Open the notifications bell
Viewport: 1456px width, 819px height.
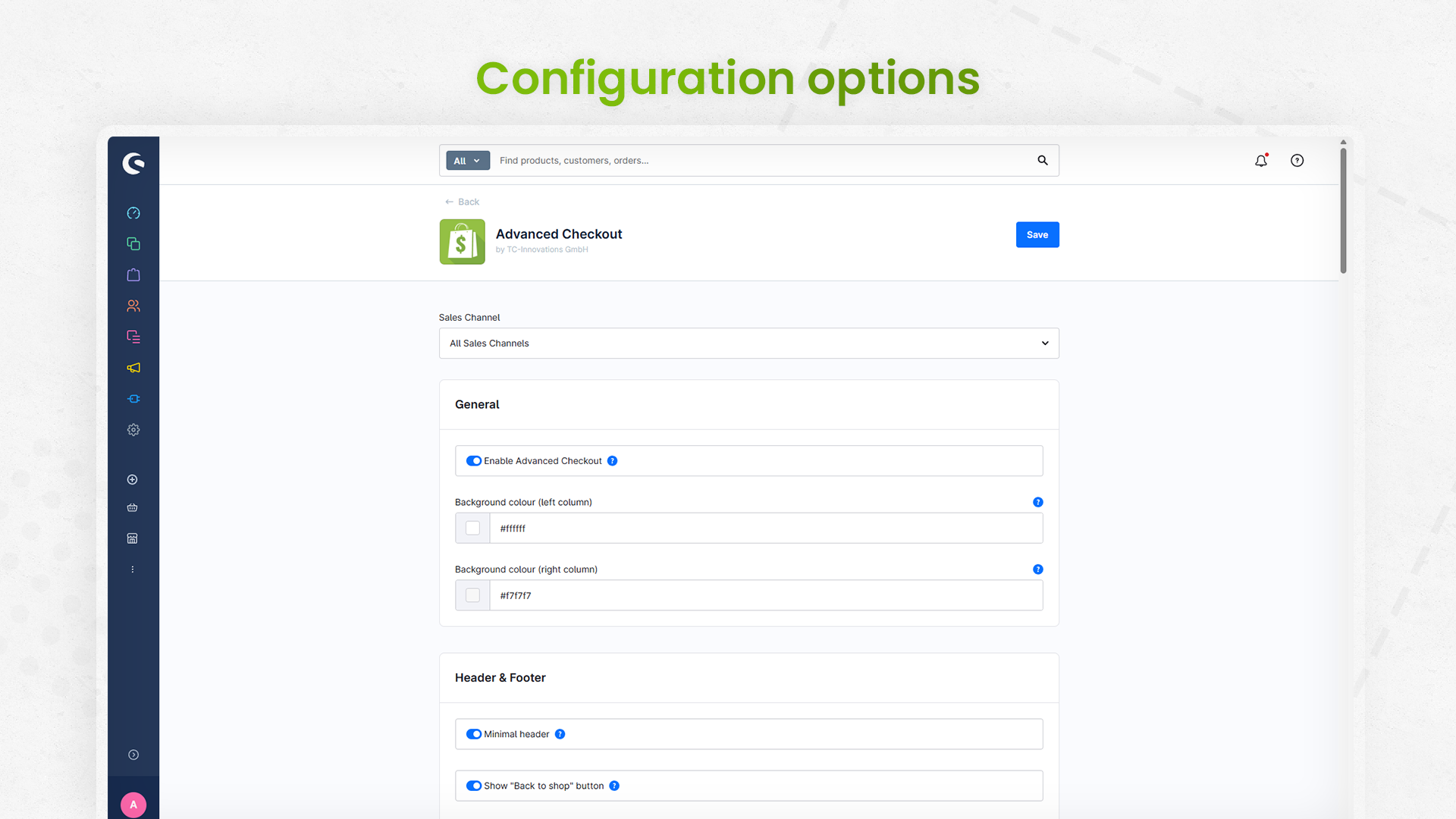point(1261,160)
